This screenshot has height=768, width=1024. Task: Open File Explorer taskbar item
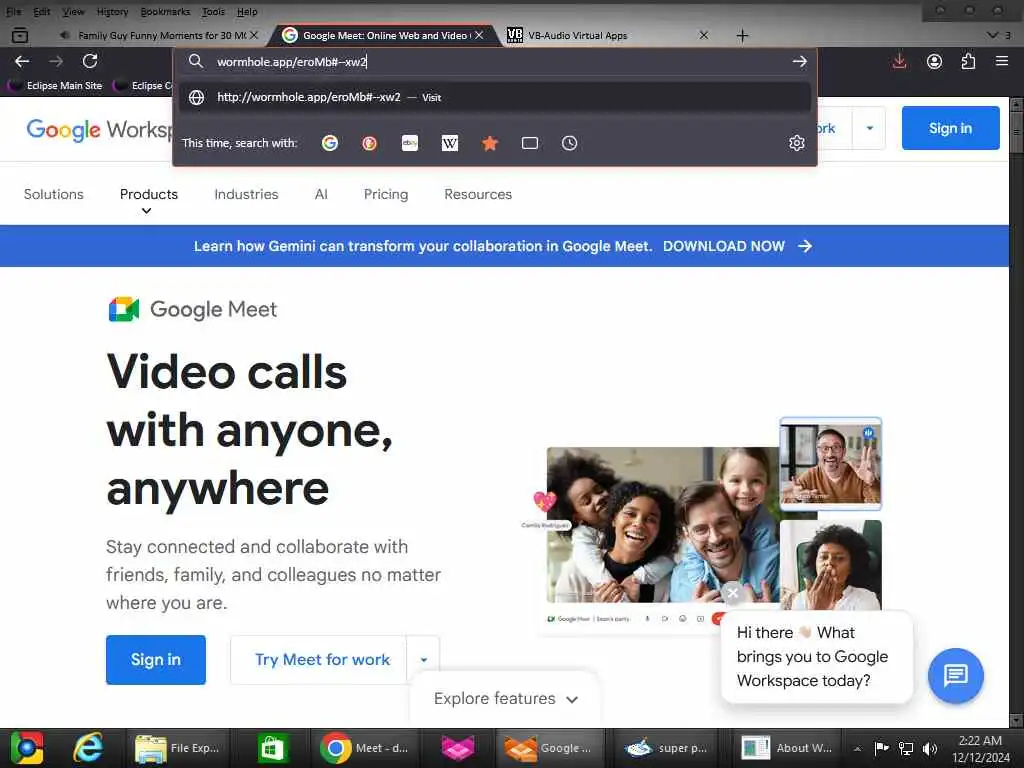click(x=178, y=748)
